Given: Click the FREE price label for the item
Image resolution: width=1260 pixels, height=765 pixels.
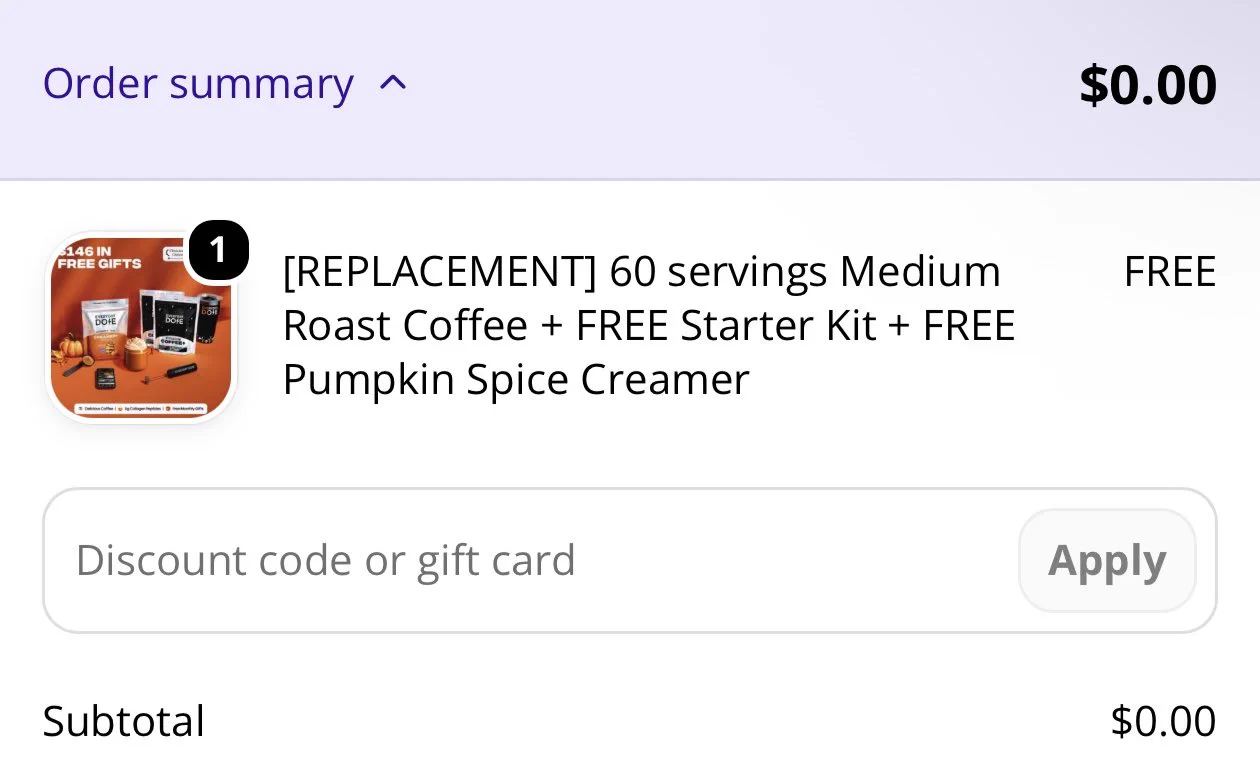Looking at the screenshot, I should coord(1170,271).
